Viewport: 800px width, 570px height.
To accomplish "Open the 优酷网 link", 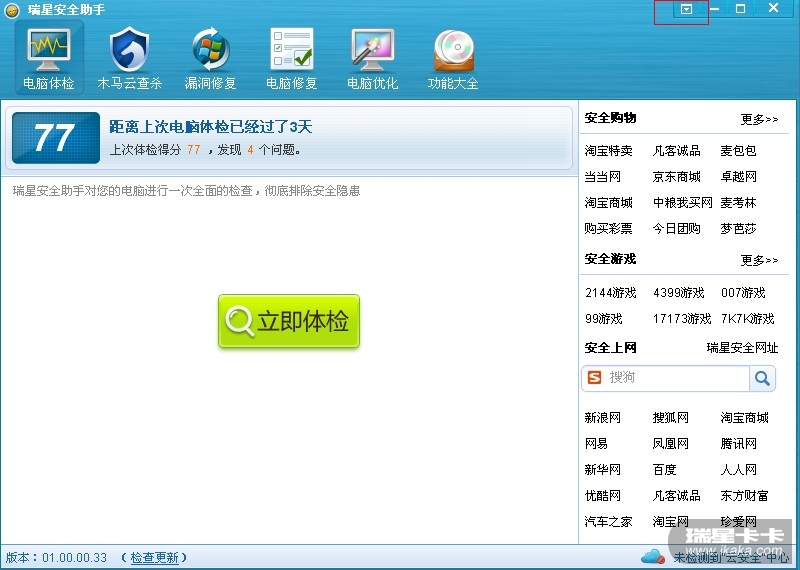I will pyautogui.click(x=603, y=496).
